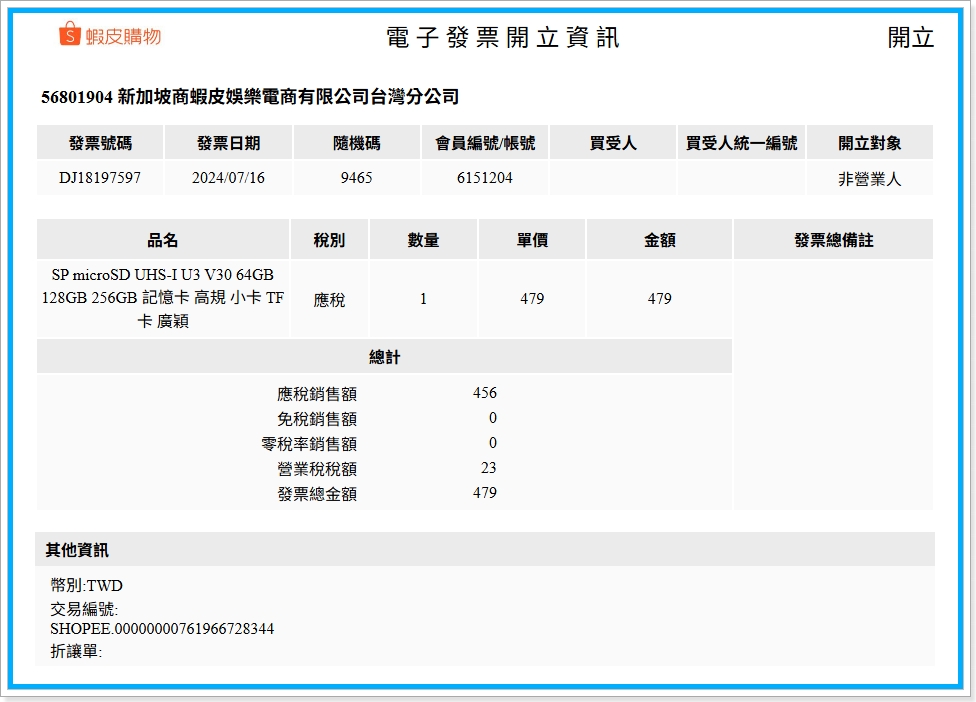Screen dimensions: 976x702
Task: Click the 隨機碼 value 9465
Action: tap(356, 178)
